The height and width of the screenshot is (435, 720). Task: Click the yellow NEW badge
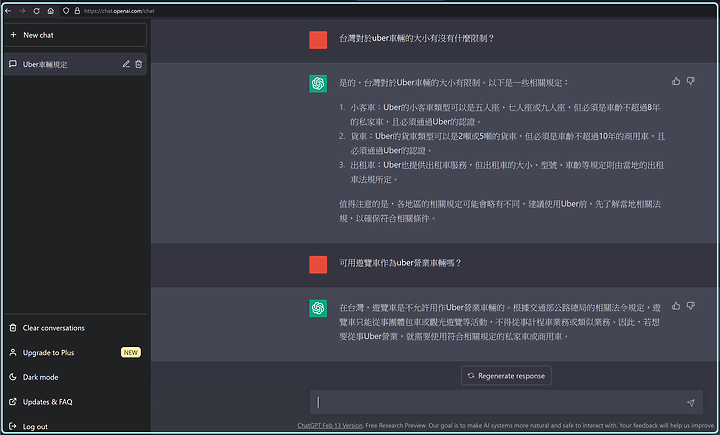click(131, 352)
